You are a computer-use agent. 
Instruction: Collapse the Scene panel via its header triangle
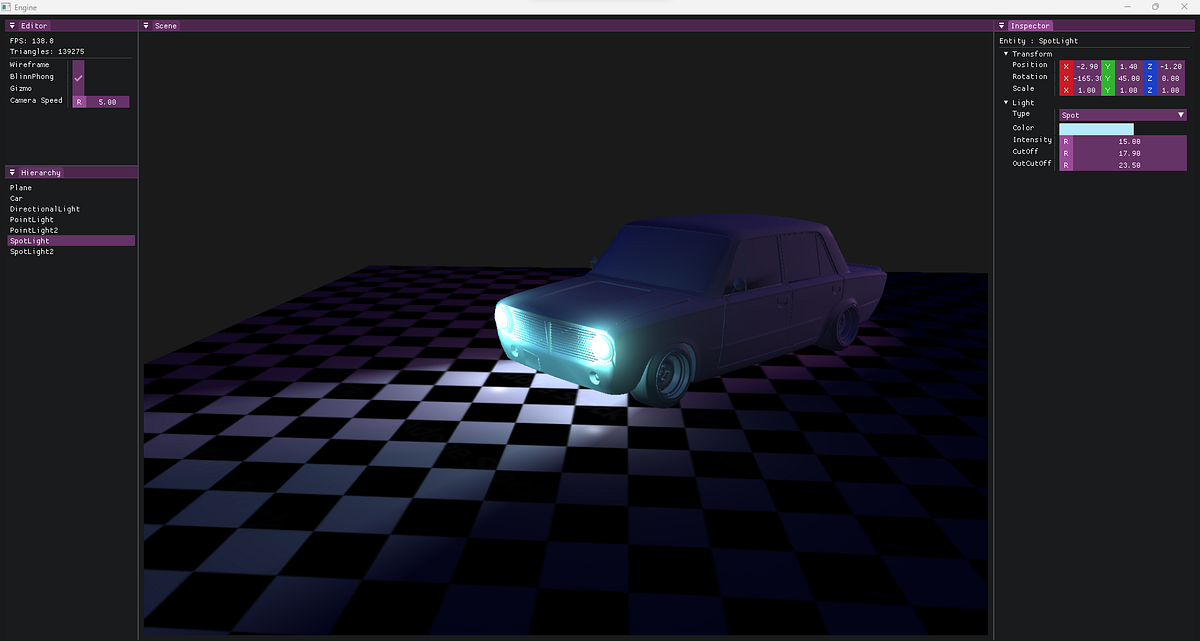tap(146, 25)
